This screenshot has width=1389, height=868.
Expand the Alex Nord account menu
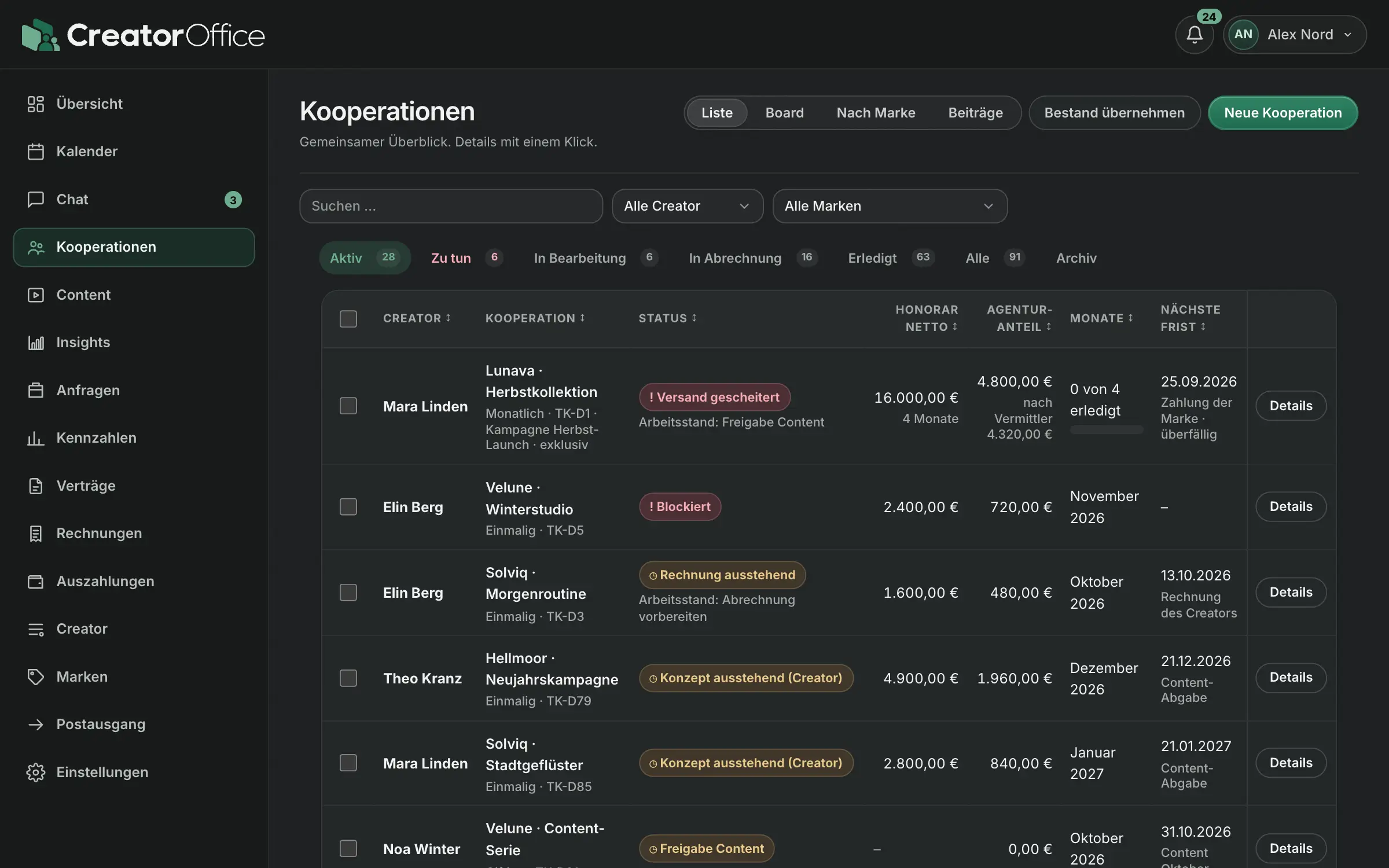(1295, 35)
